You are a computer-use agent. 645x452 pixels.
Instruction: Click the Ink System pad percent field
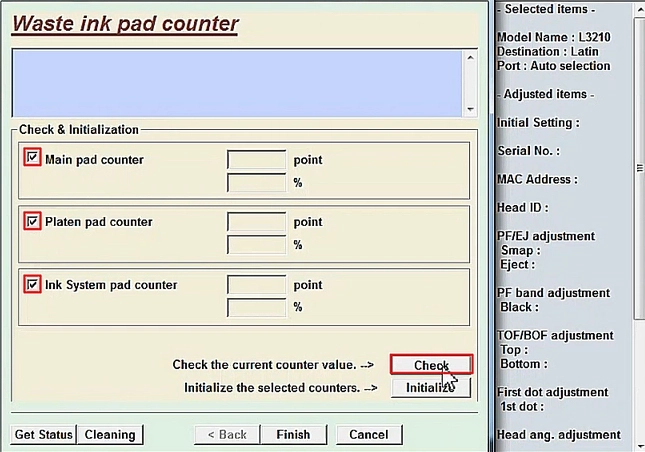pos(256,307)
